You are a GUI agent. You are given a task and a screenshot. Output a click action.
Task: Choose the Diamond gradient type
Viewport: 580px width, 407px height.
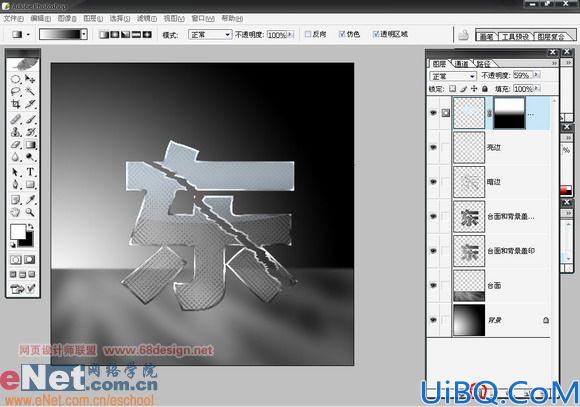(147, 34)
